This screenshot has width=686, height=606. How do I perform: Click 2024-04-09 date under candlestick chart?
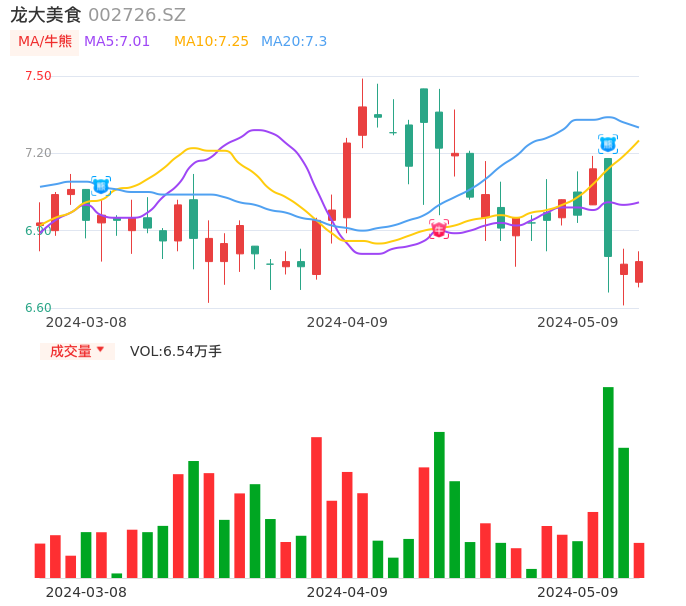coord(347,322)
